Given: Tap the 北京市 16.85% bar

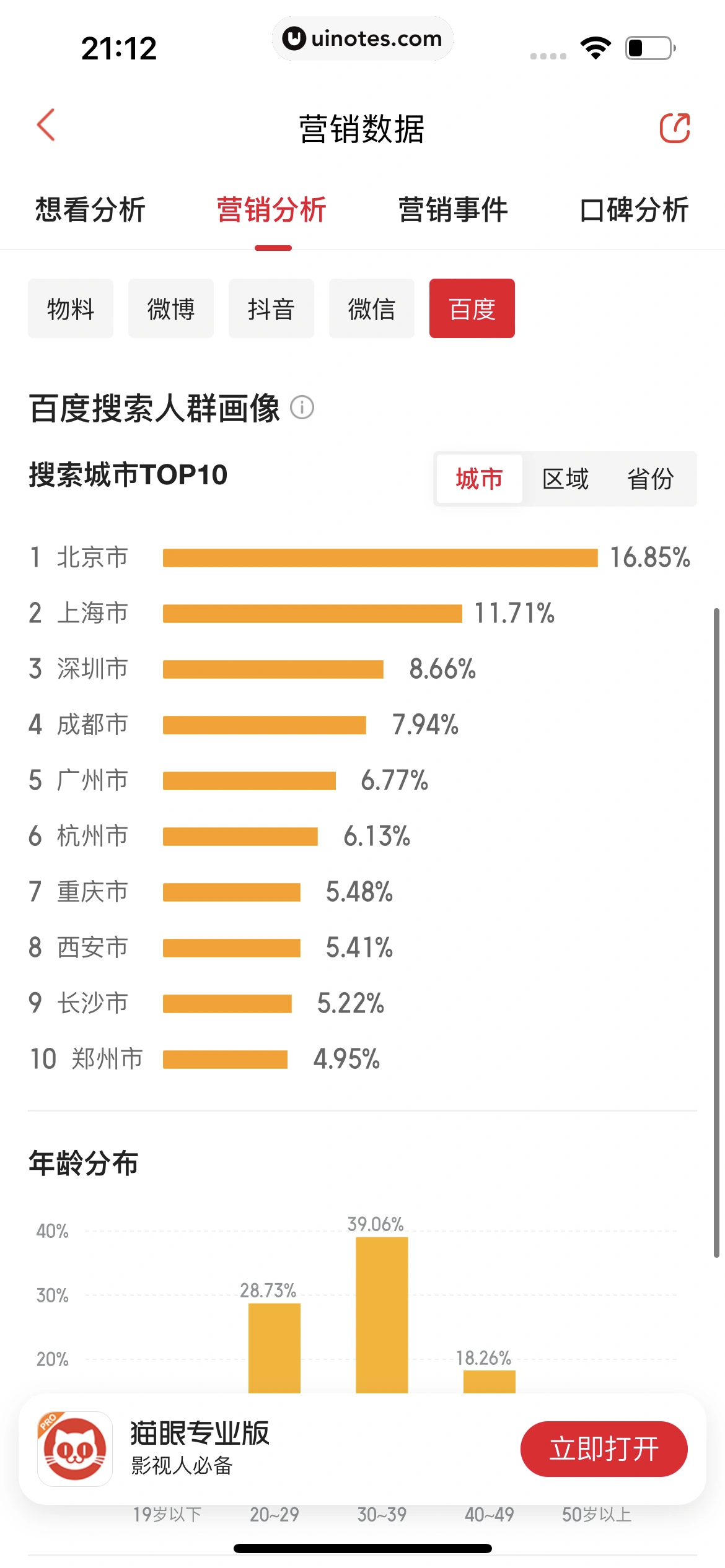Looking at the screenshot, I should coord(380,557).
